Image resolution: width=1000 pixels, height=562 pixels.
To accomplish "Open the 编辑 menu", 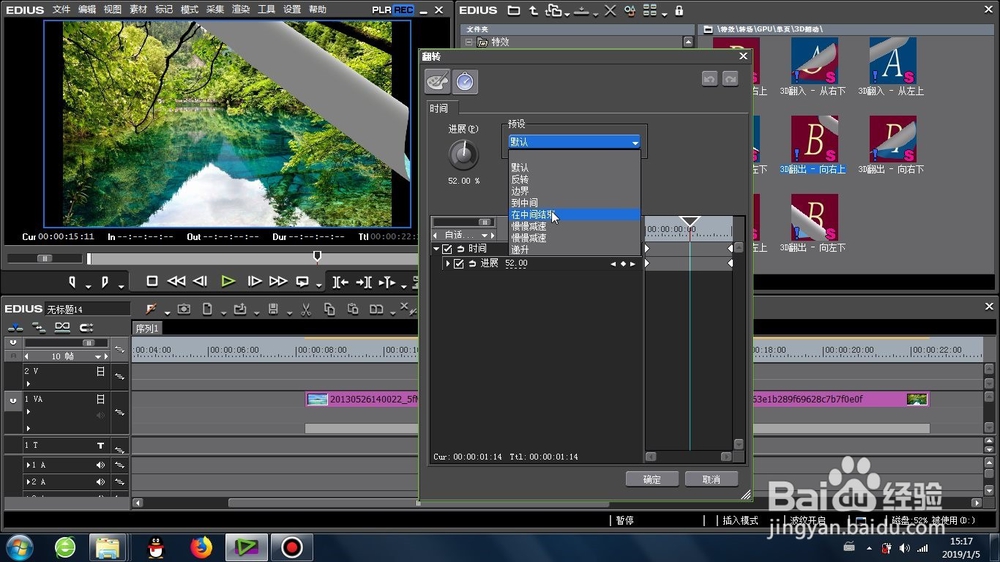I will click(x=87, y=10).
